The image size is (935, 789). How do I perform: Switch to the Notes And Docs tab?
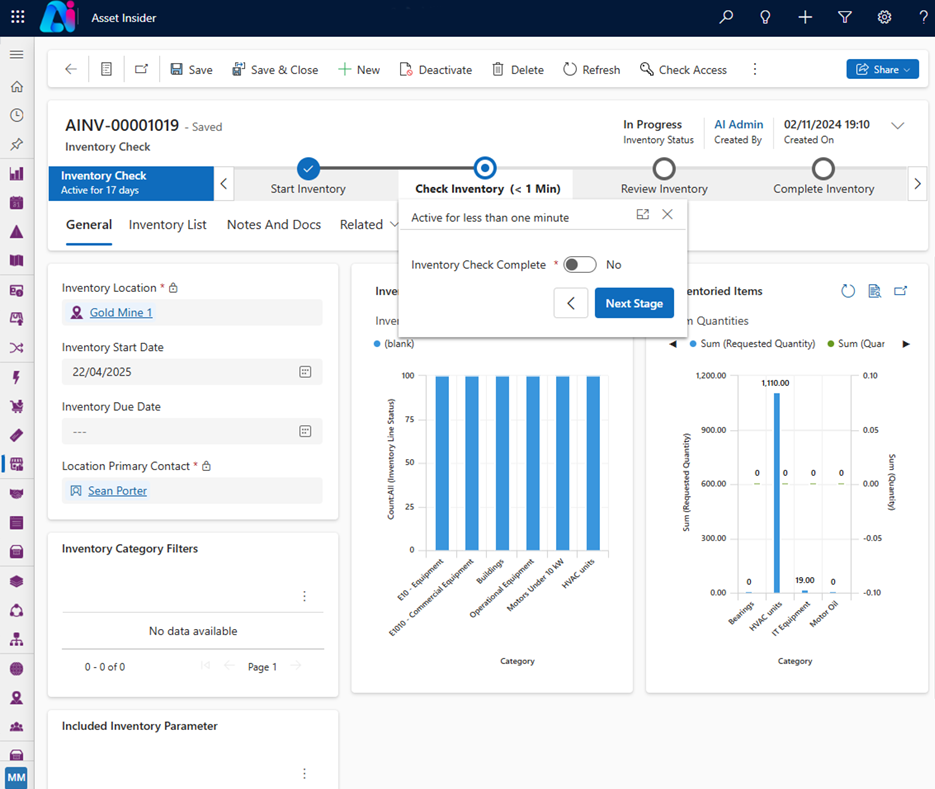click(x=274, y=225)
